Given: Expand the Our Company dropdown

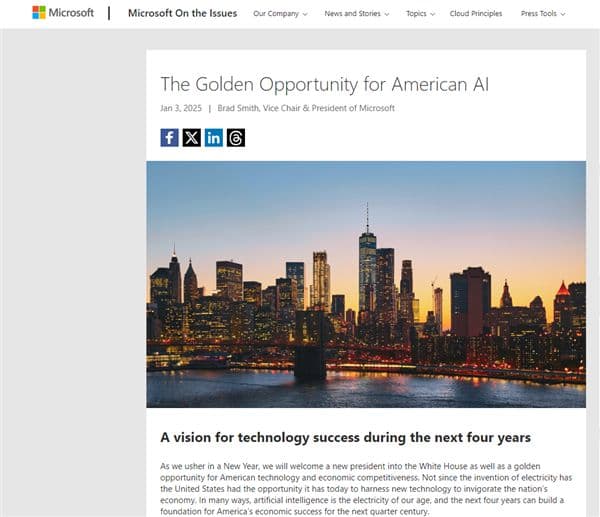Looking at the screenshot, I should (x=279, y=14).
